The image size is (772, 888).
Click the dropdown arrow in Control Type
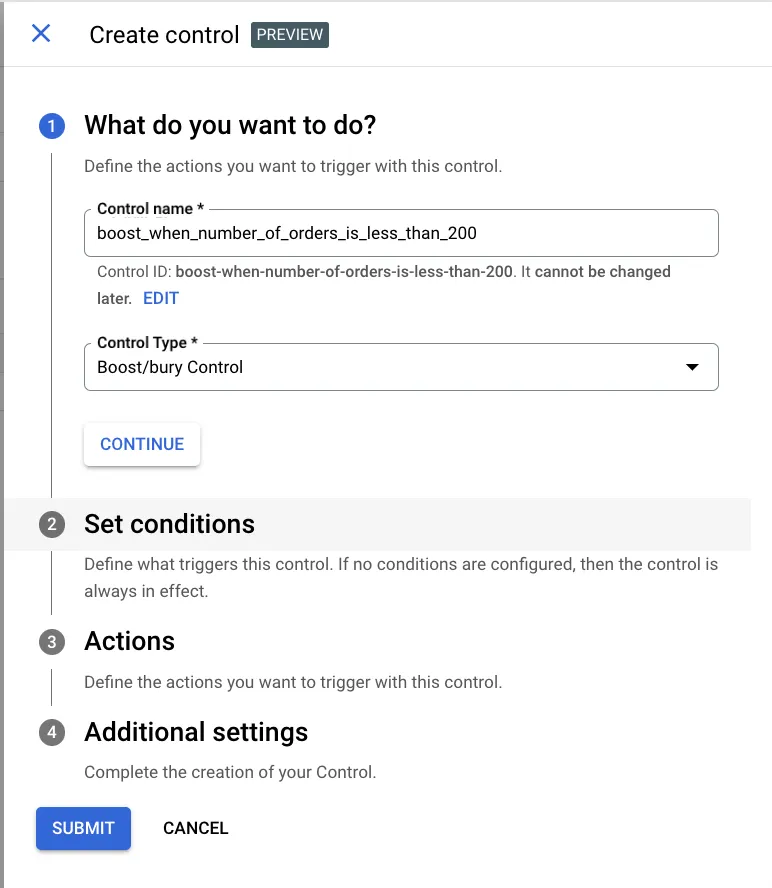(691, 367)
